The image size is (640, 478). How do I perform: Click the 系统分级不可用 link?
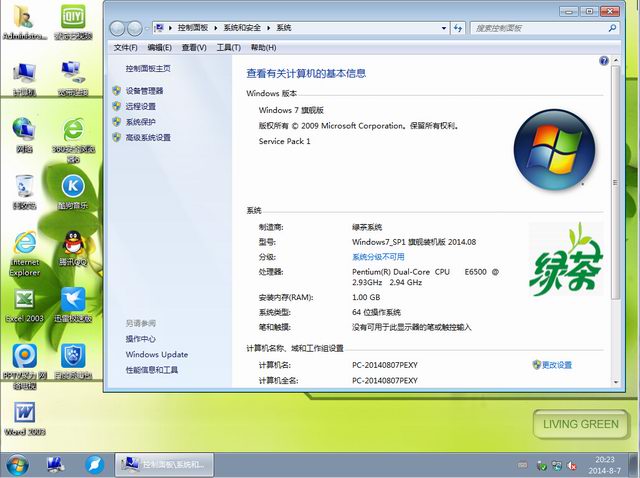tap(378, 257)
